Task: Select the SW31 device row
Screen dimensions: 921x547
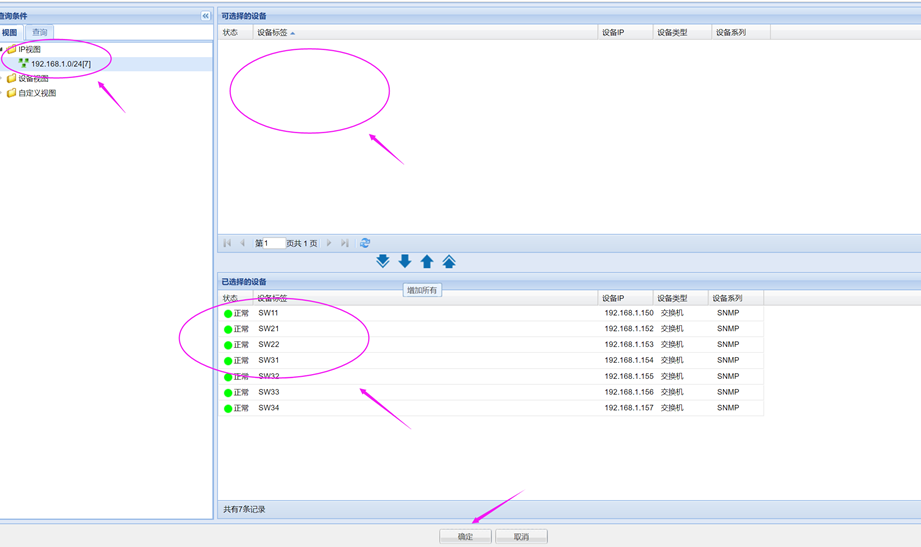Action: (x=491, y=361)
